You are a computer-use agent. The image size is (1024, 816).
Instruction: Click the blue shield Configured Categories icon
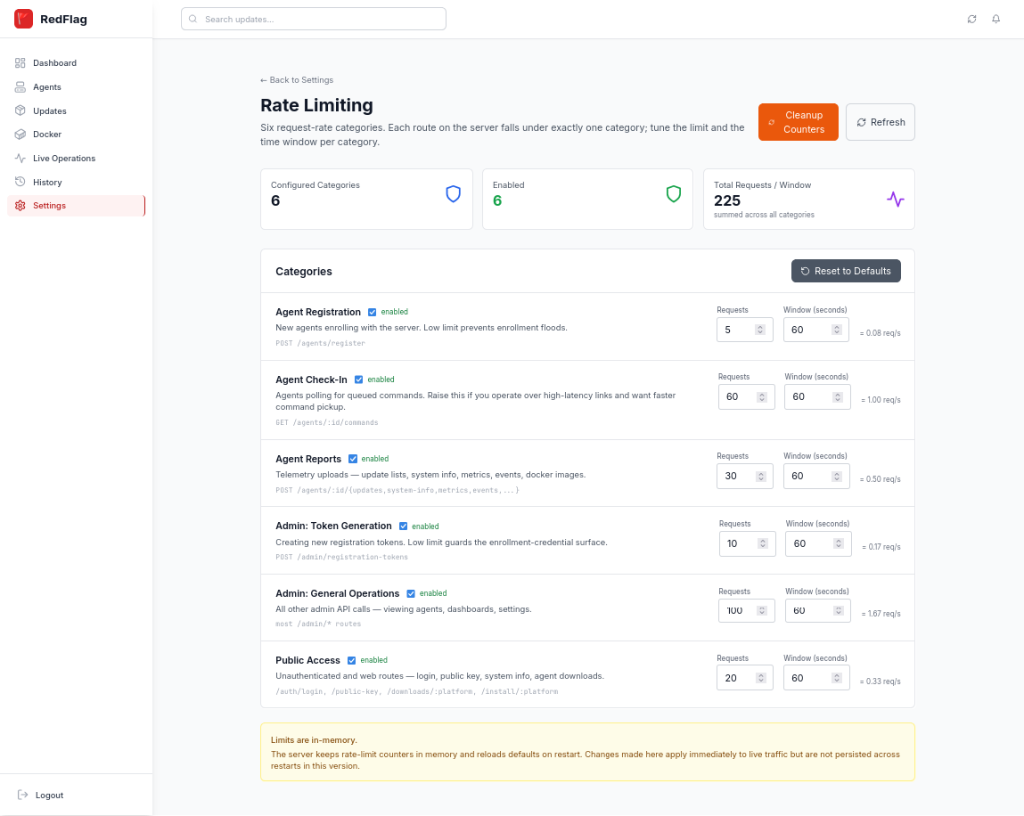[x=453, y=194]
